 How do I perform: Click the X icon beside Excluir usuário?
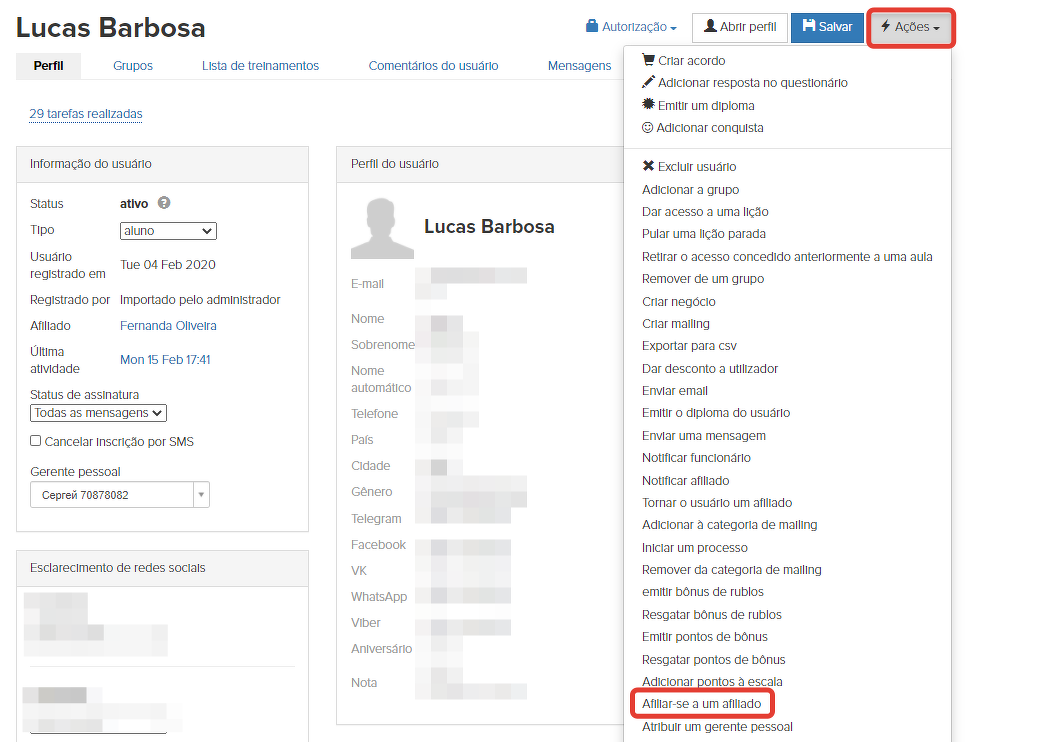(648, 166)
